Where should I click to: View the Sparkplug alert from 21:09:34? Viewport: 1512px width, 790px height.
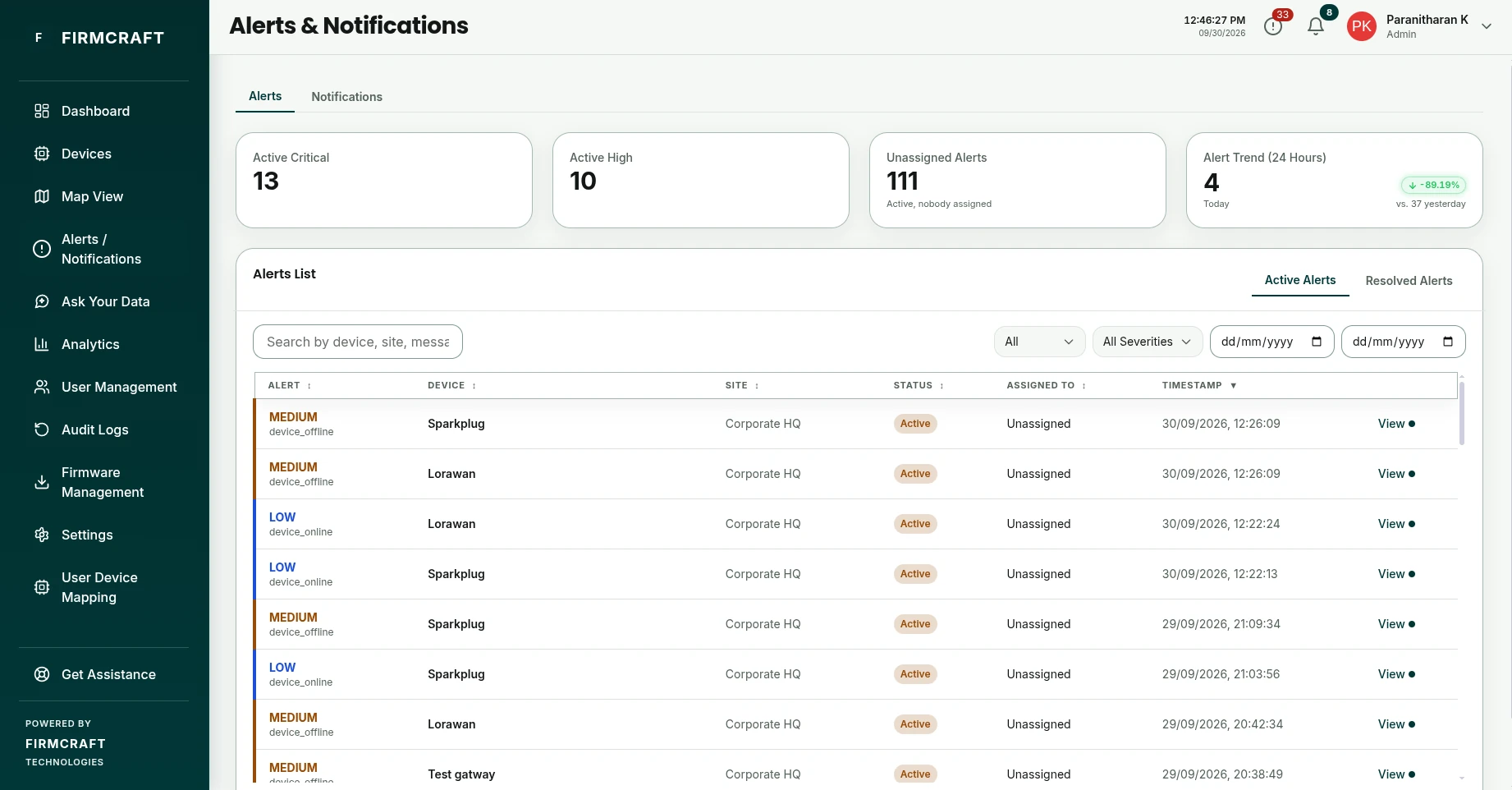(1396, 624)
